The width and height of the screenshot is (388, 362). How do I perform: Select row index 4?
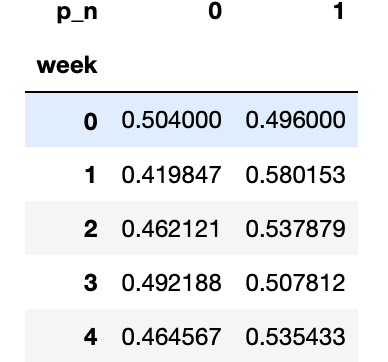91,337
